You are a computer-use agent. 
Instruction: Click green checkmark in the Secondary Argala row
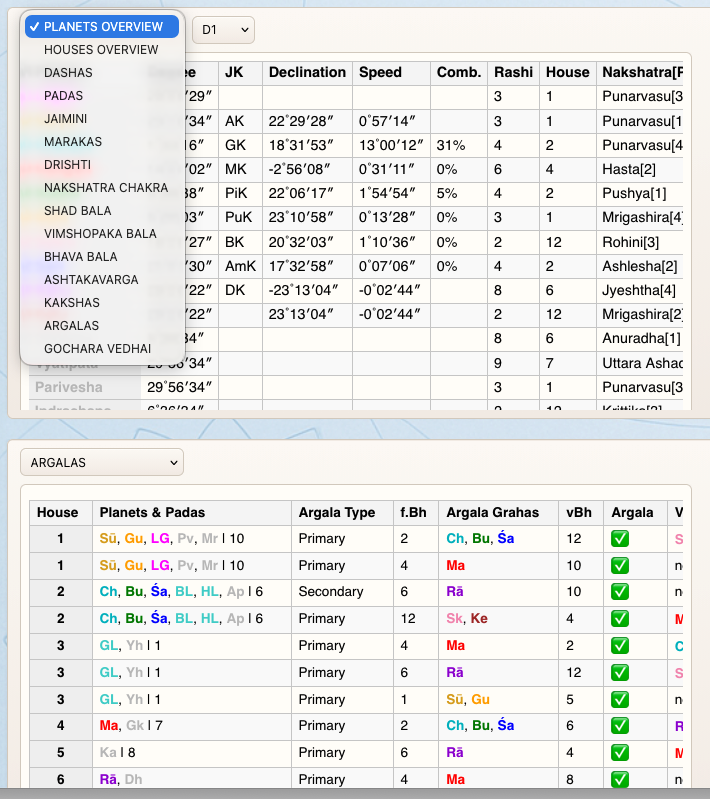point(620,592)
